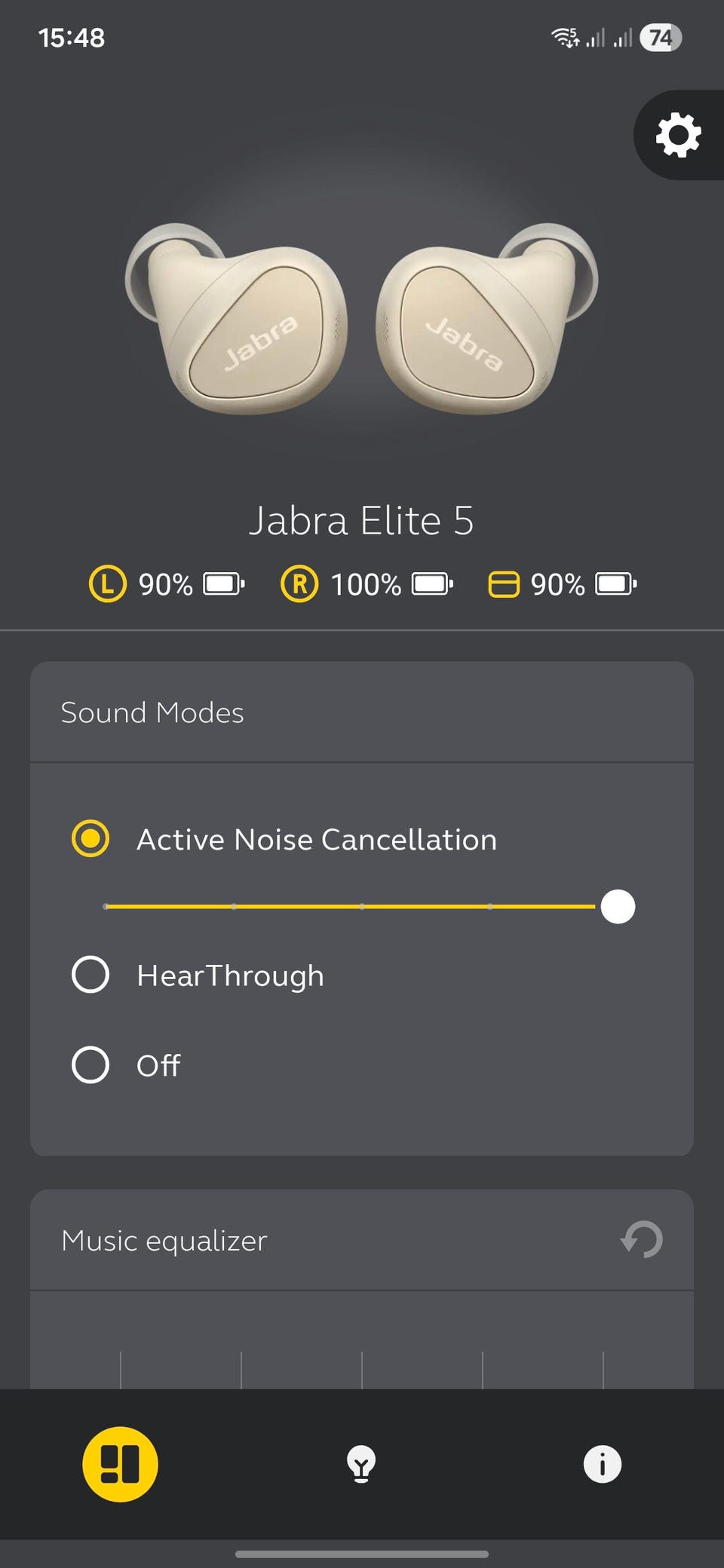
Task: Tap the Sound Modes header
Action: tap(152, 712)
